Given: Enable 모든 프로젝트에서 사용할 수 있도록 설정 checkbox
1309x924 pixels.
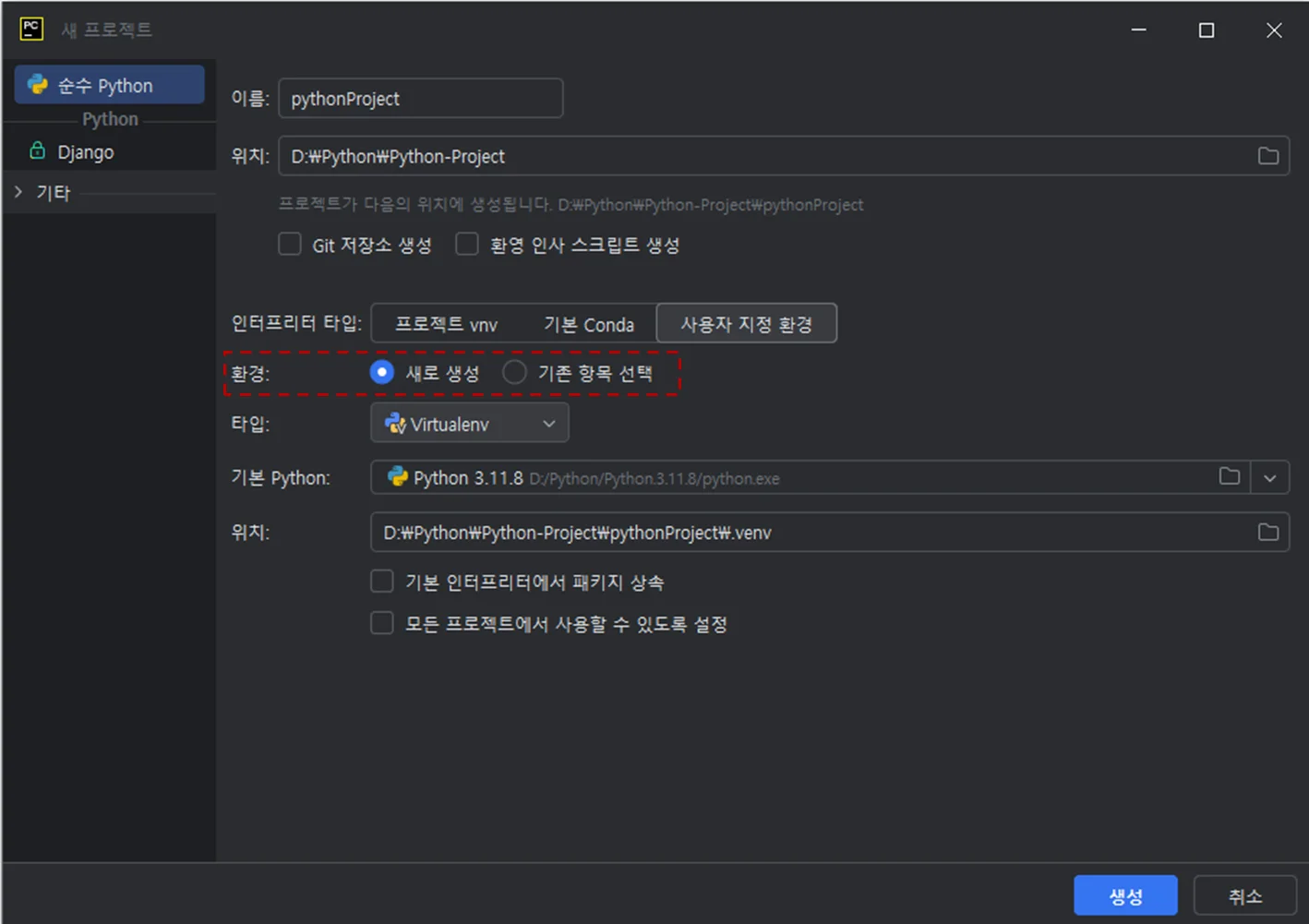Looking at the screenshot, I should click(x=382, y=623).
